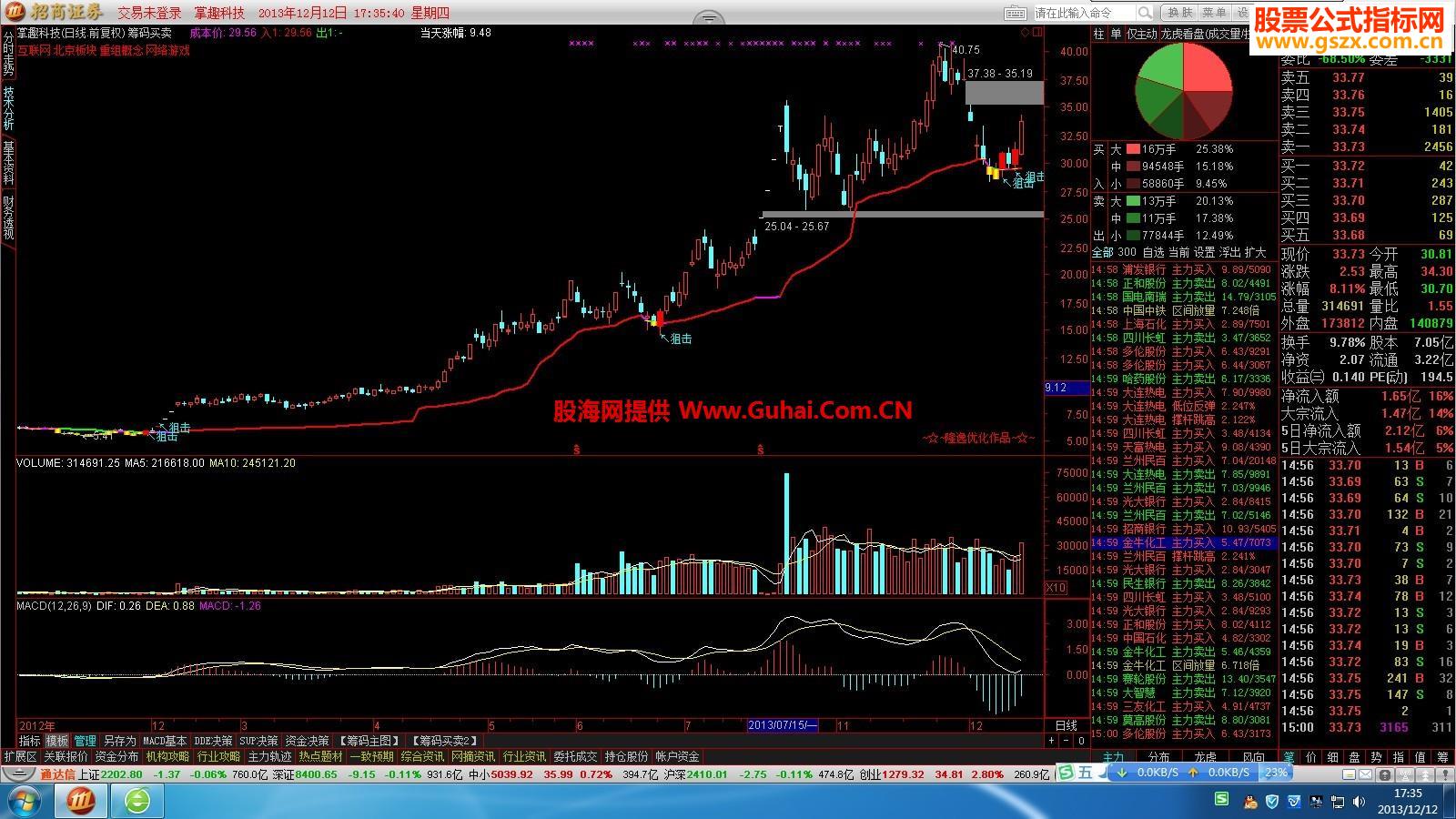Open the 分时走势 side tab
The height and width of the screenshot is (819, 1456).
point(8,52)
